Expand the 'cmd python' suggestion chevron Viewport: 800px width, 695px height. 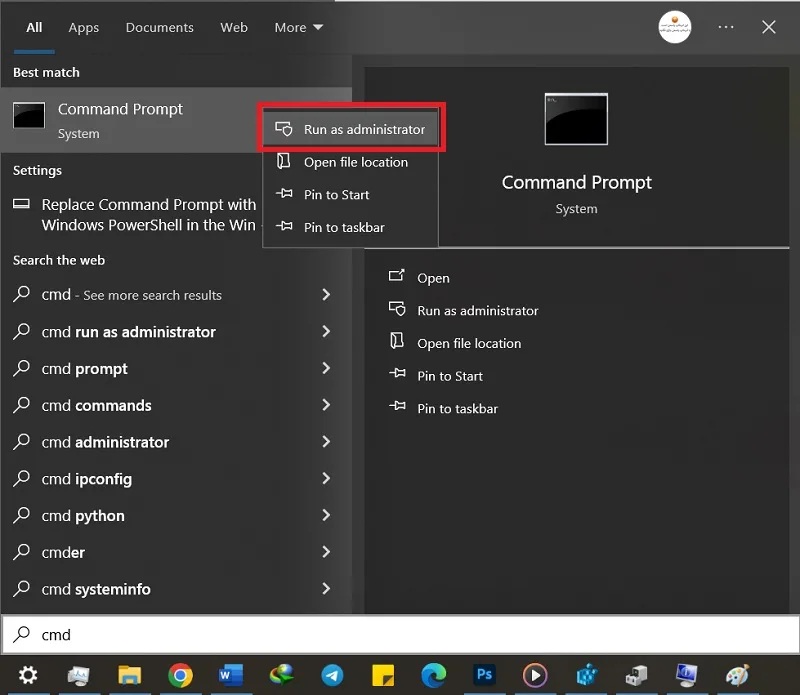[x=326, y=515]
